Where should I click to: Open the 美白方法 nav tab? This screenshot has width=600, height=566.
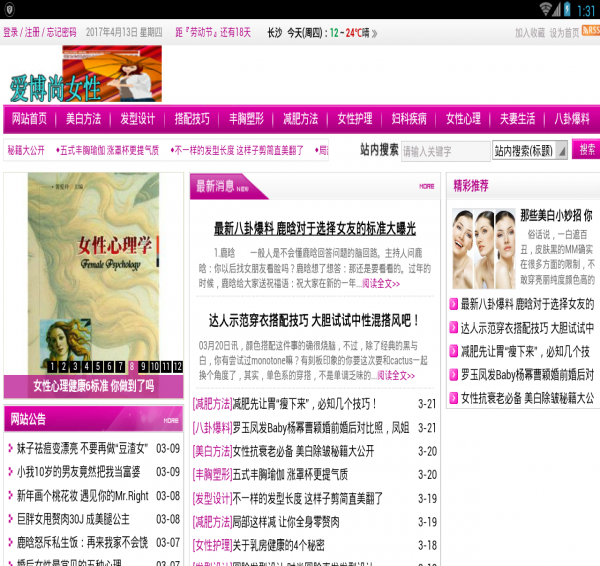tap(83, 119)
